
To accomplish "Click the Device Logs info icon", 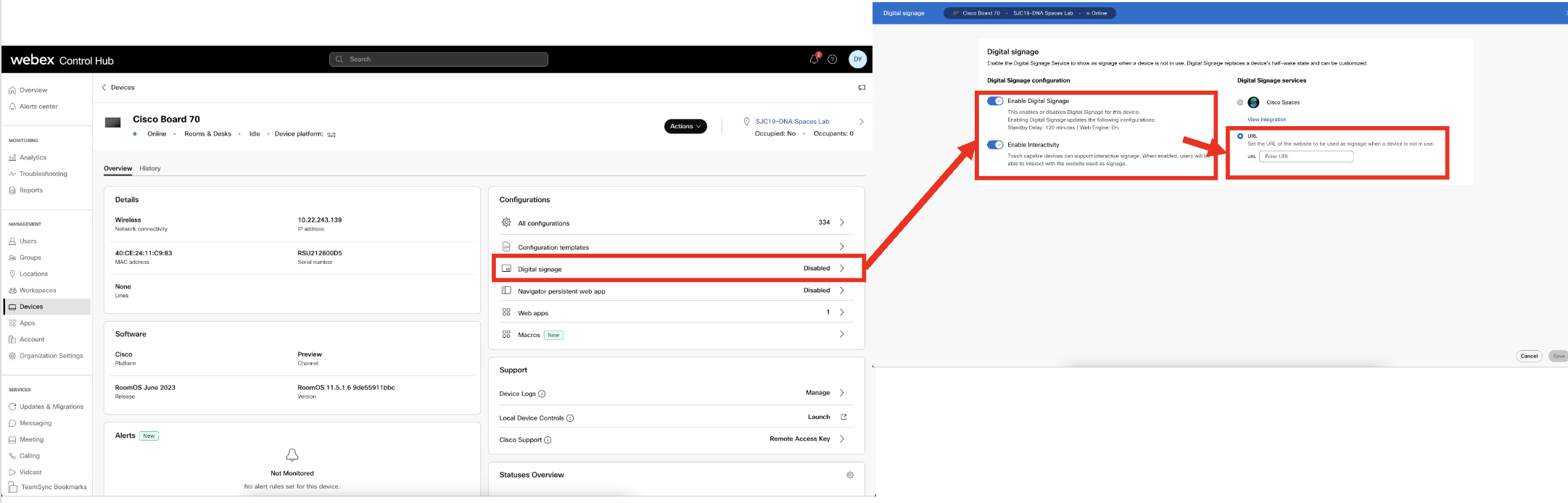I will 542,394.
